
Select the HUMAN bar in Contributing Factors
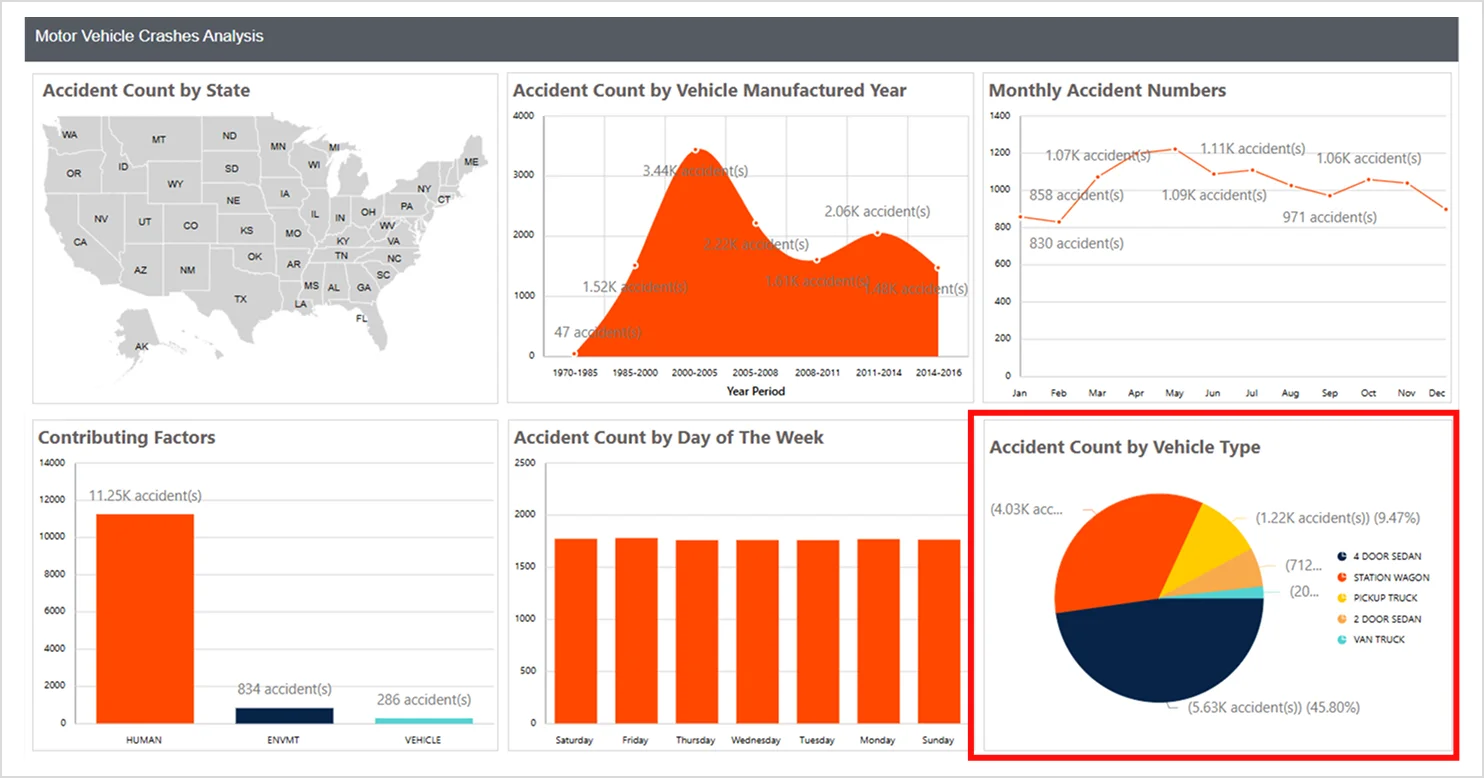pos(144,618)
